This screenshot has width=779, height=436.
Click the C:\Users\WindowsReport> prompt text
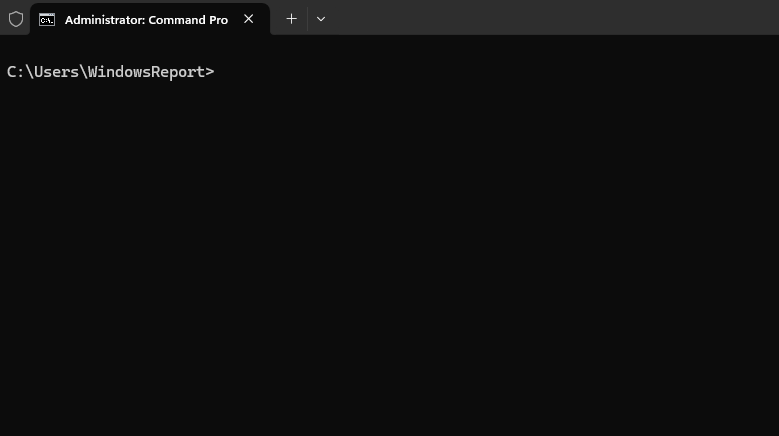(110, 72)
